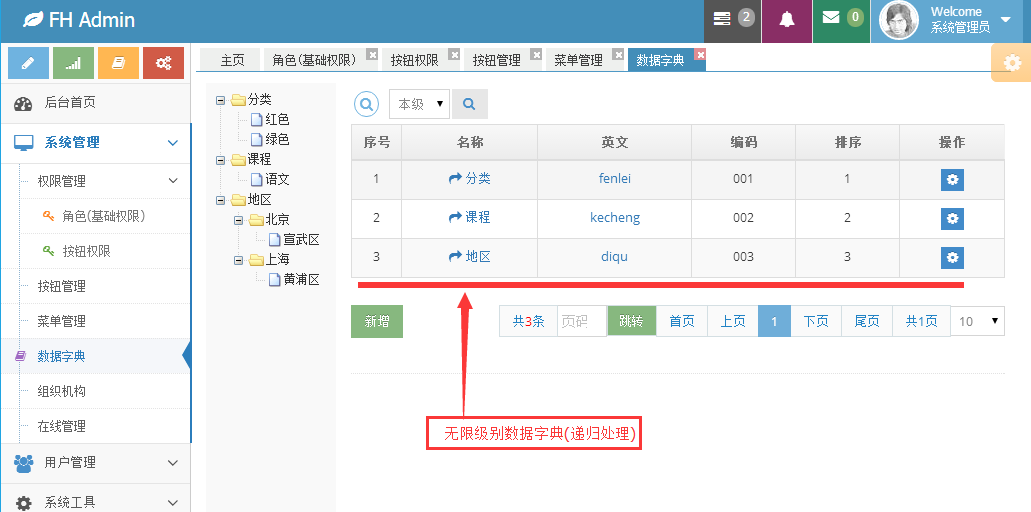
Task: Select 红色 in the tree
Action: (277, 120)
